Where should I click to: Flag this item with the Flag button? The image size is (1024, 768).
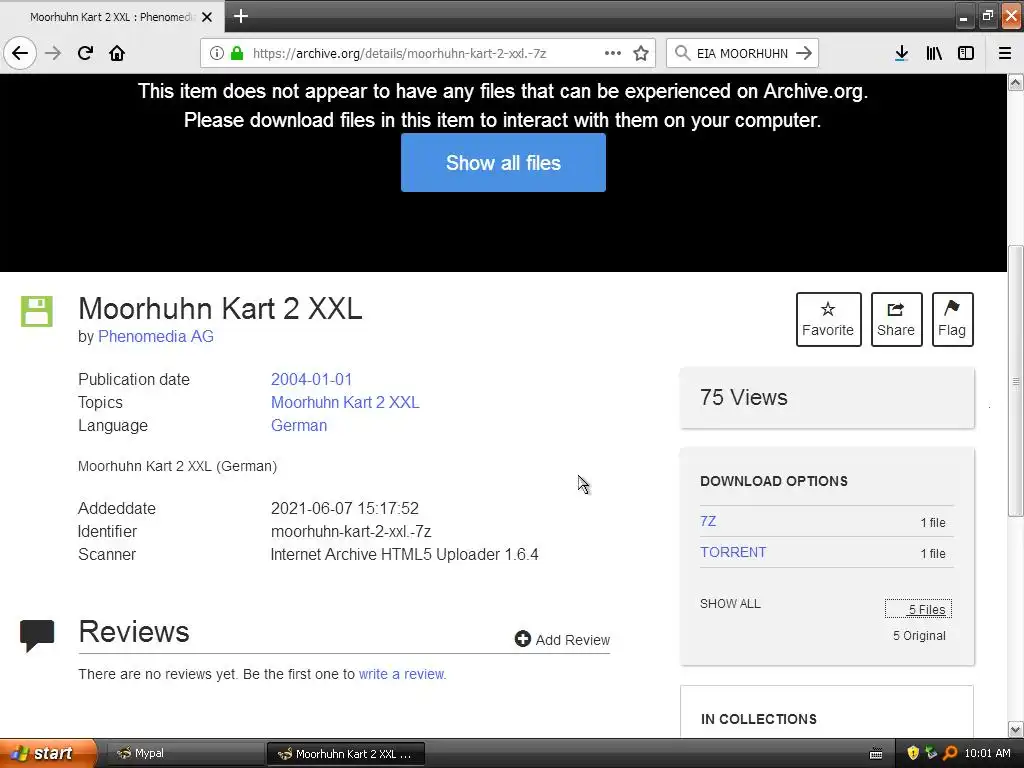[x=952, y=319]
